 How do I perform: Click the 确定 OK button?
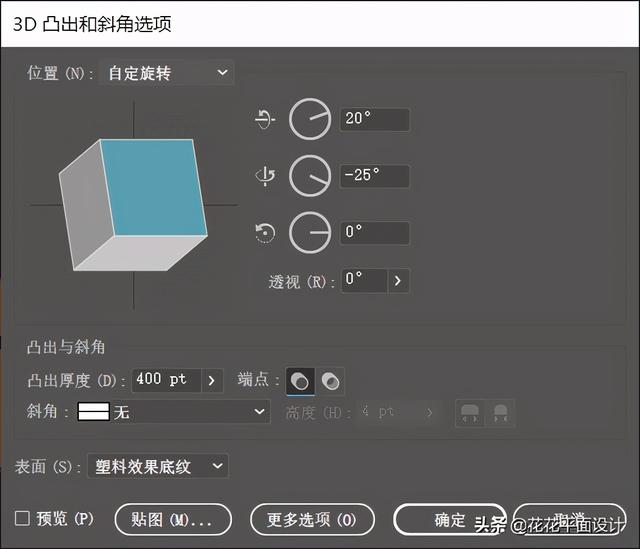450,520
